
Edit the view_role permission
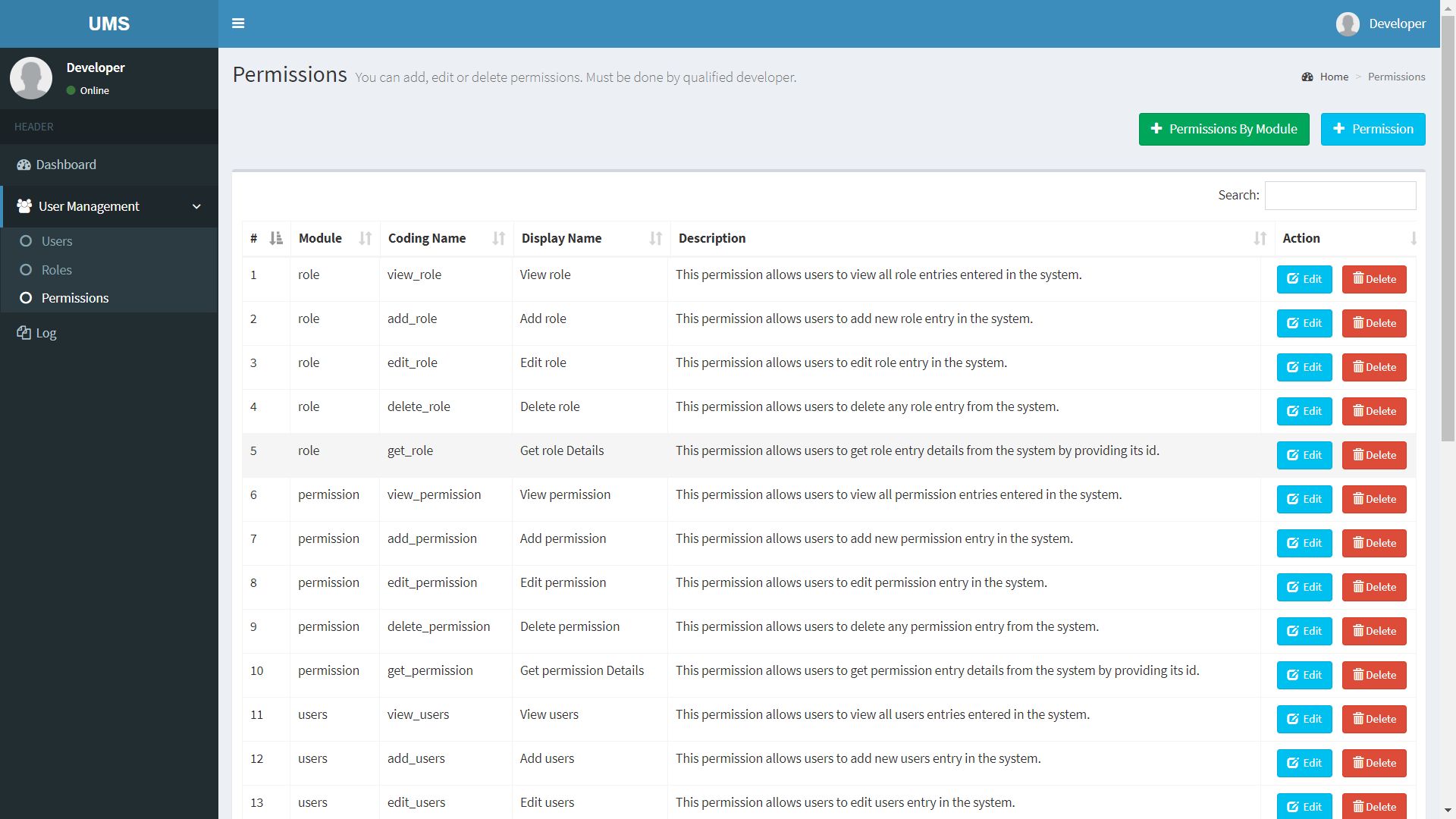coord(1304,279)
